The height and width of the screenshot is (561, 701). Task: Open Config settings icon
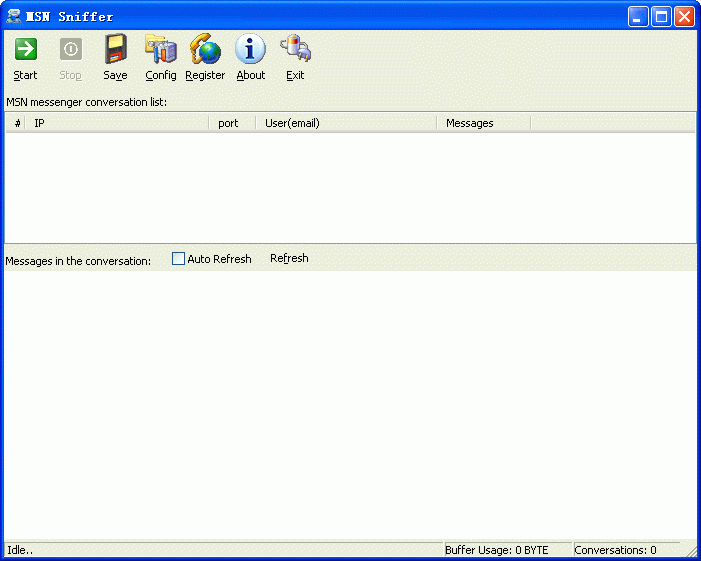point(161,49)
